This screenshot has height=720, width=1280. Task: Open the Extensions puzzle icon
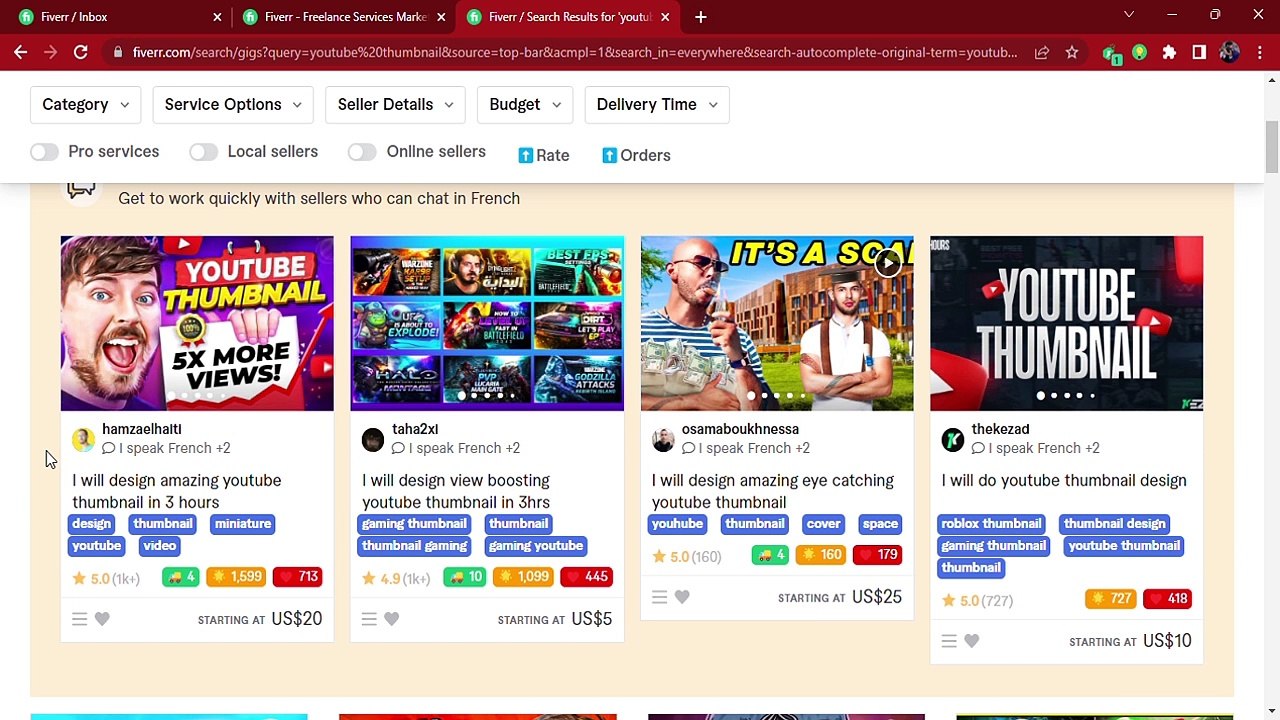point(1169,52)
